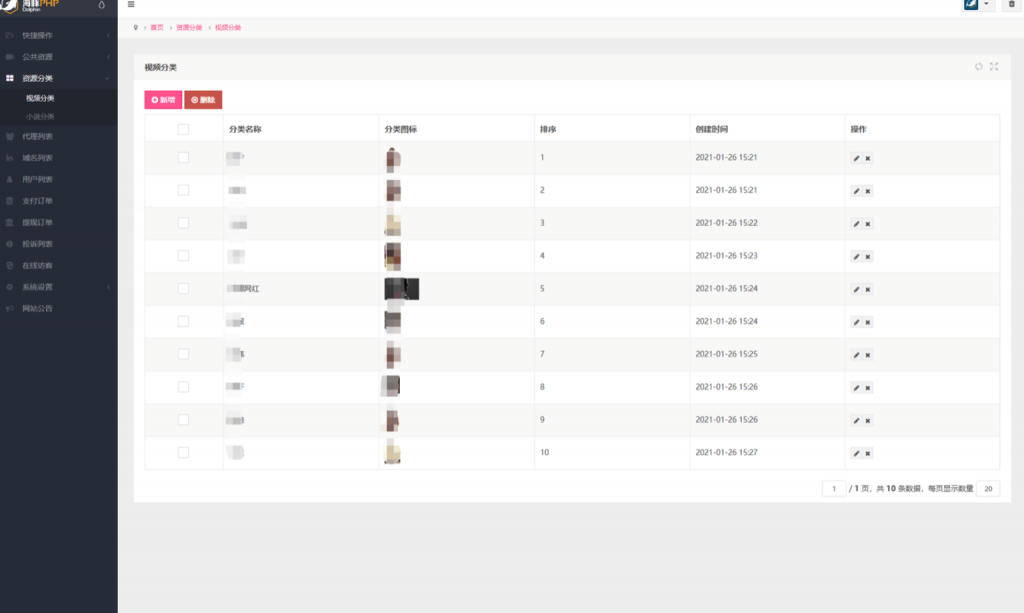This screenshot has height=613, width=1024.
Task: Click the edit pencil for row 1
Action: tap(856, 158)
